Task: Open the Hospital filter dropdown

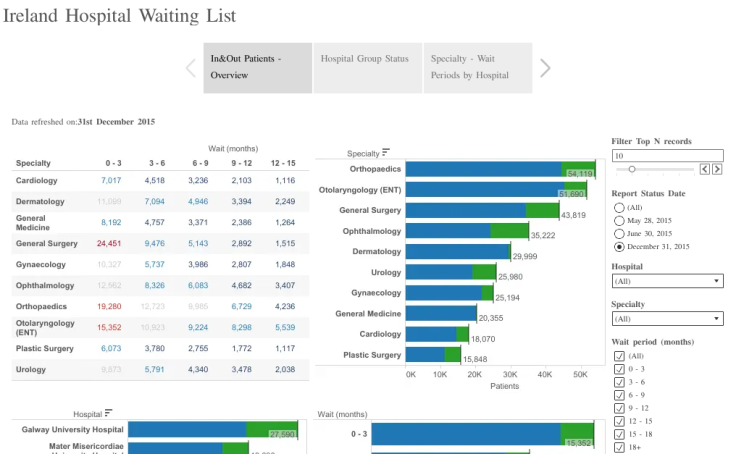Action: (x=667, y=281)
